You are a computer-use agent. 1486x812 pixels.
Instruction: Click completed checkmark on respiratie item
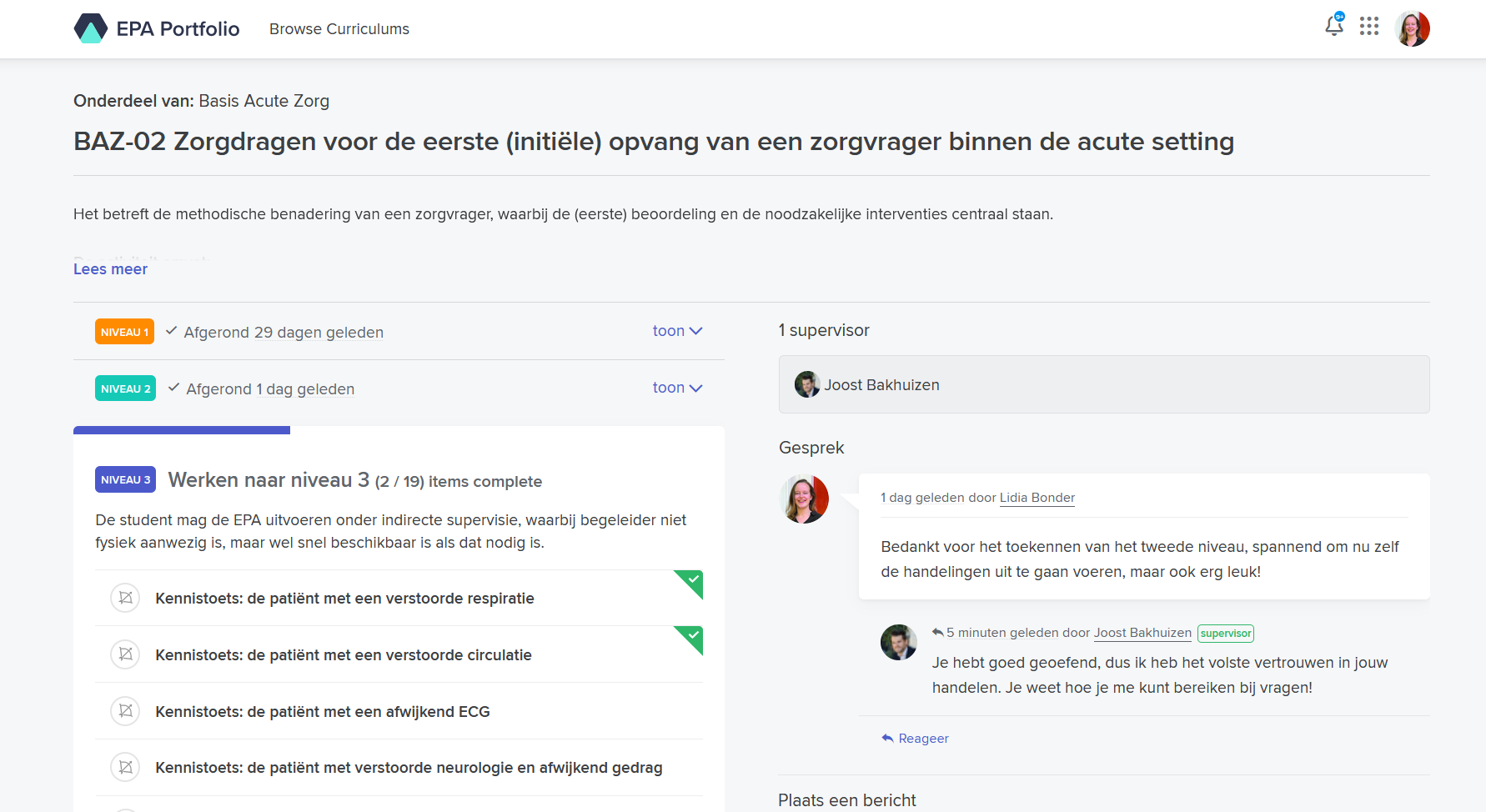(691, 581)
